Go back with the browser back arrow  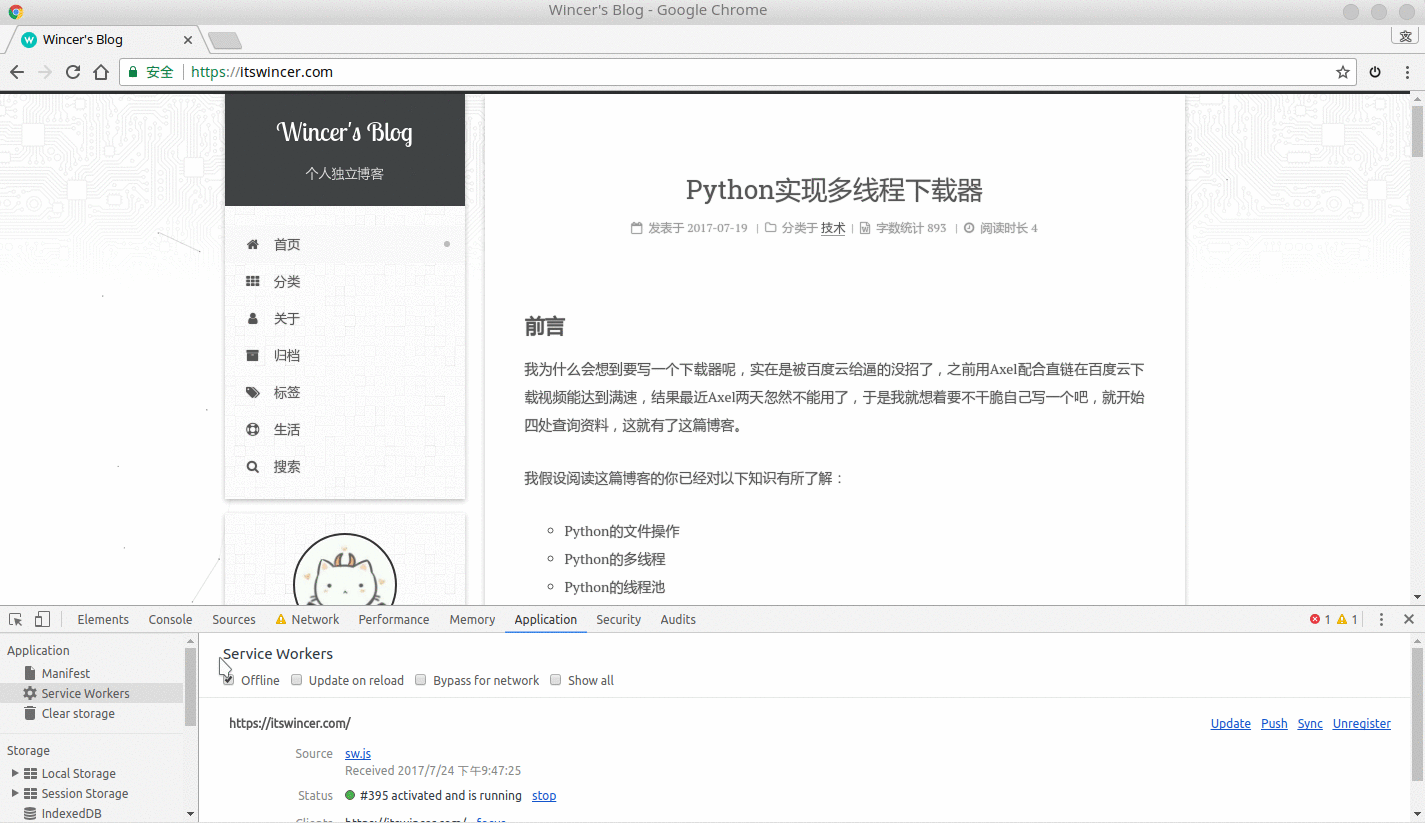[17, 72]
